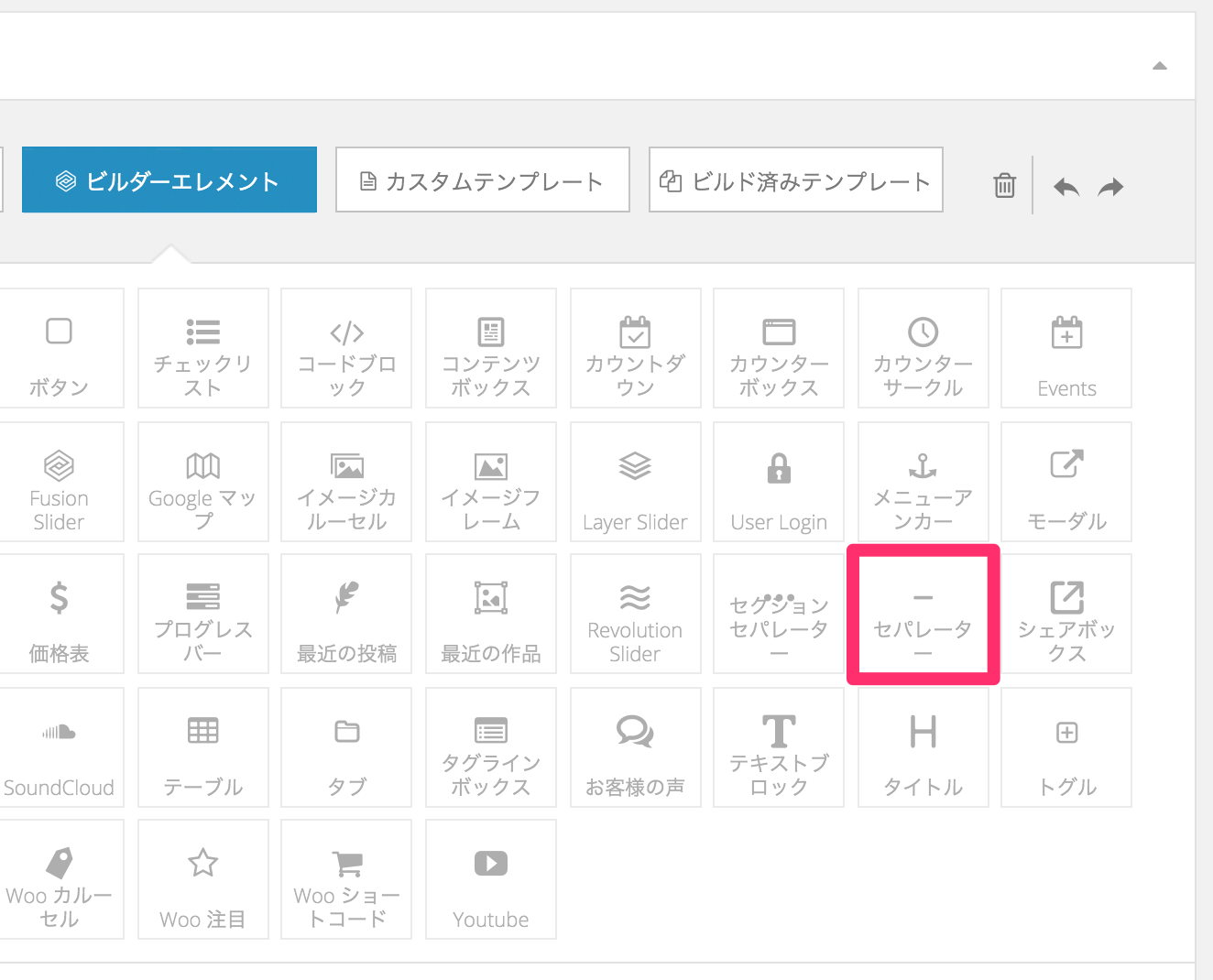The width and height of the screenshot is (1213, 980).
Task: Choose the Woo 注目 element
Action: click(x=203, y=879)
